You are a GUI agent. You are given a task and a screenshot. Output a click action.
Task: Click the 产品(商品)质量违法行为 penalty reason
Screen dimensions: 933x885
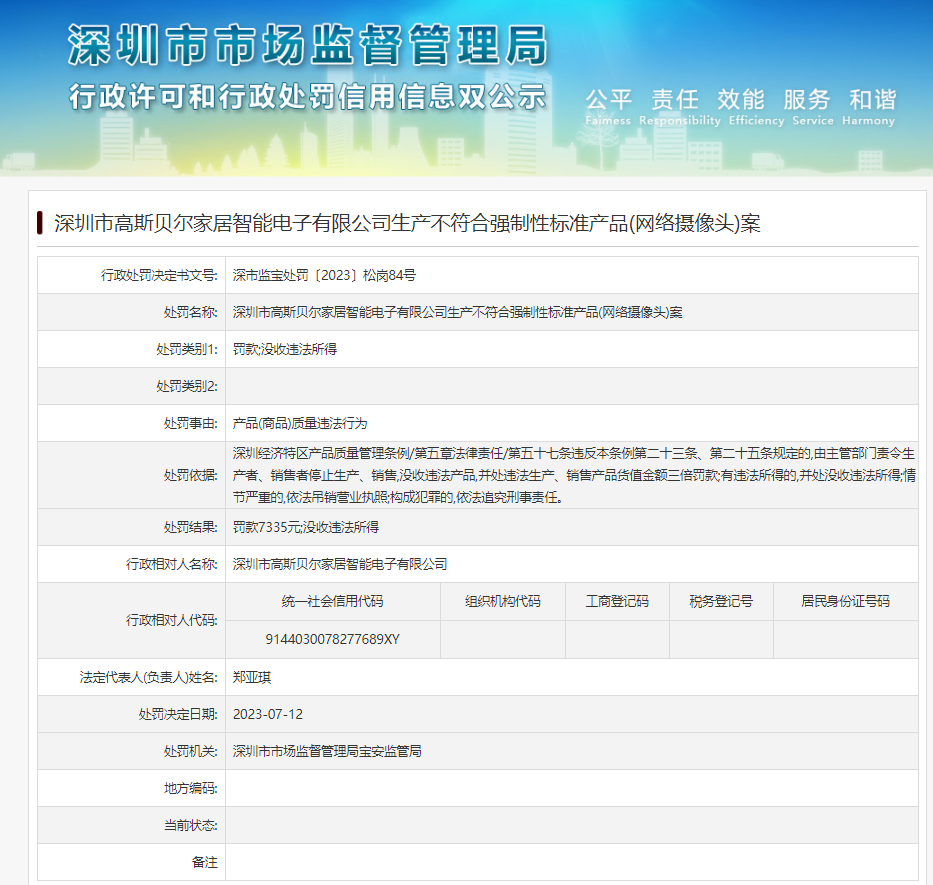299,423
